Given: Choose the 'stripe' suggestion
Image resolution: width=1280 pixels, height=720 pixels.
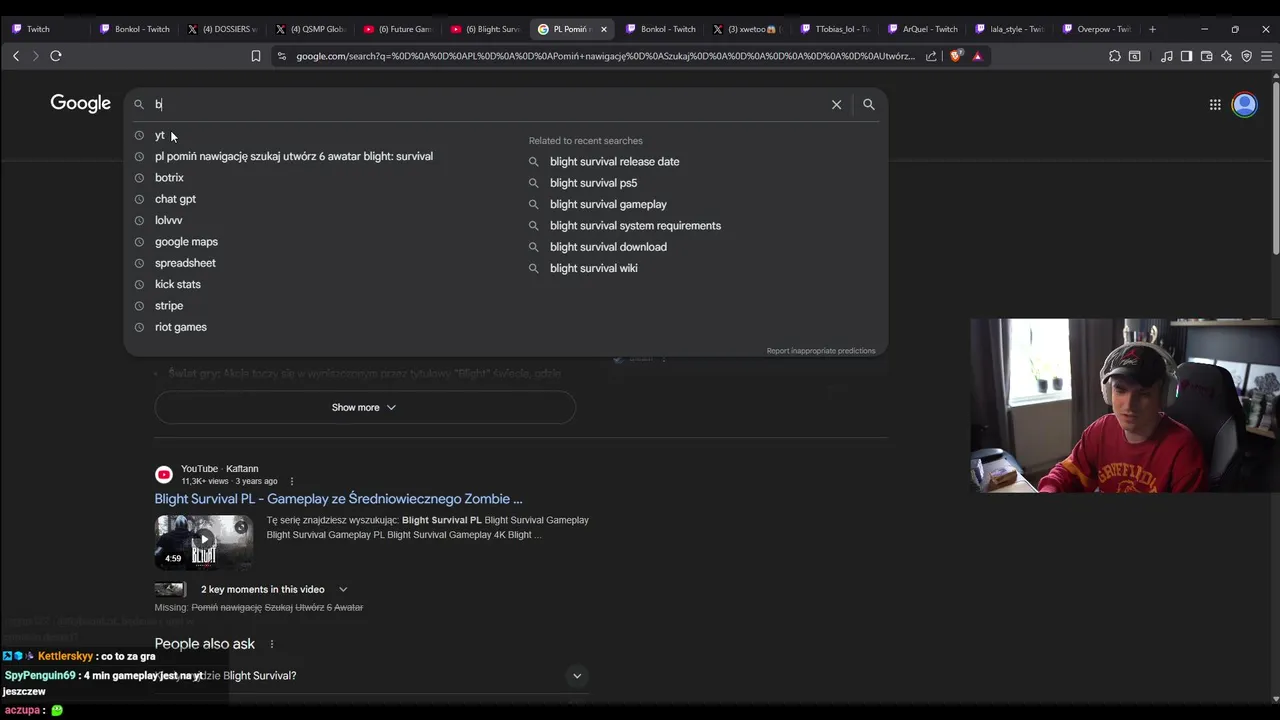Looking at the screenshot, I should [x=169, y=306].
